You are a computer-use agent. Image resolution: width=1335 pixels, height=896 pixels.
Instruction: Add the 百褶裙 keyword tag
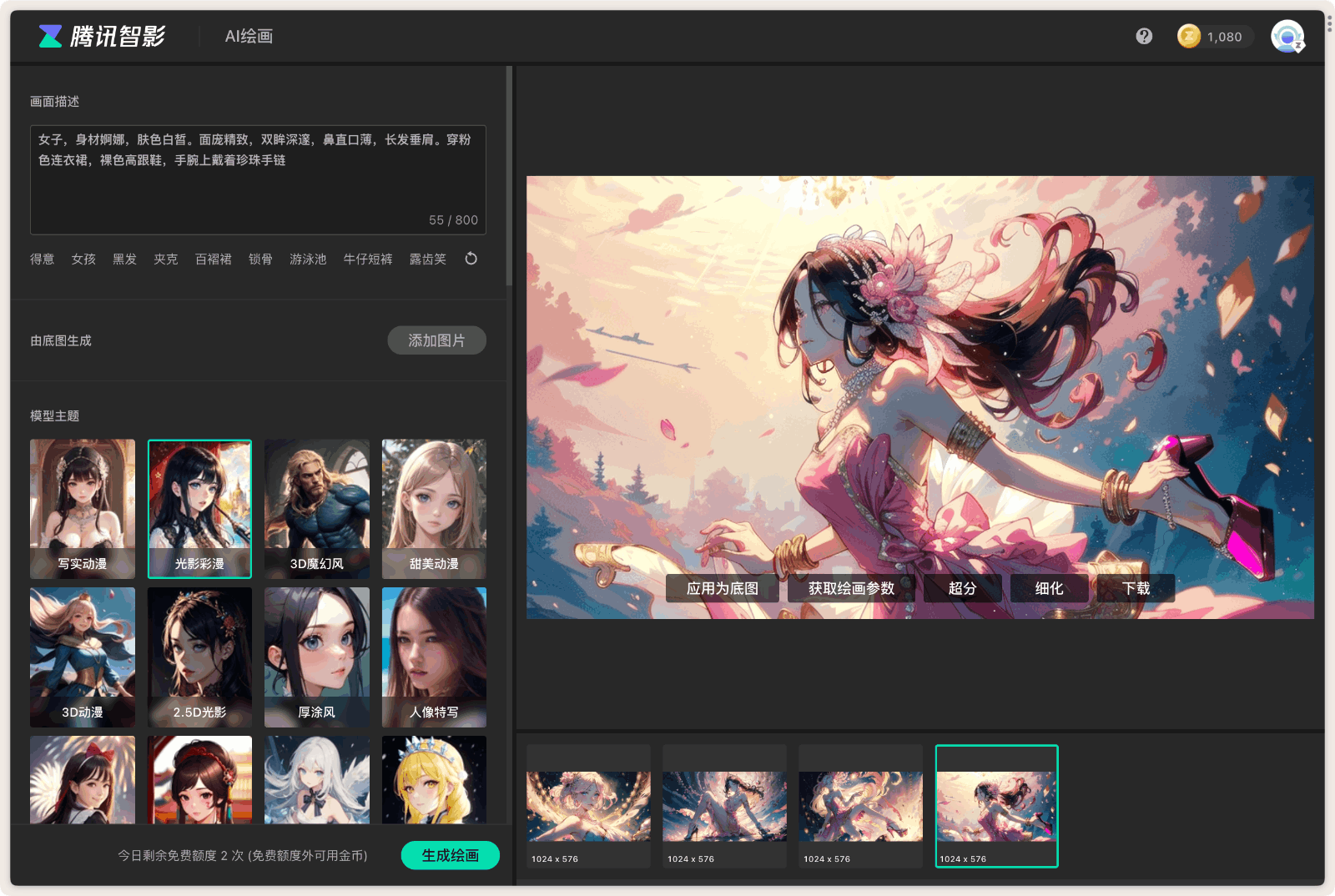pos(213,259)
